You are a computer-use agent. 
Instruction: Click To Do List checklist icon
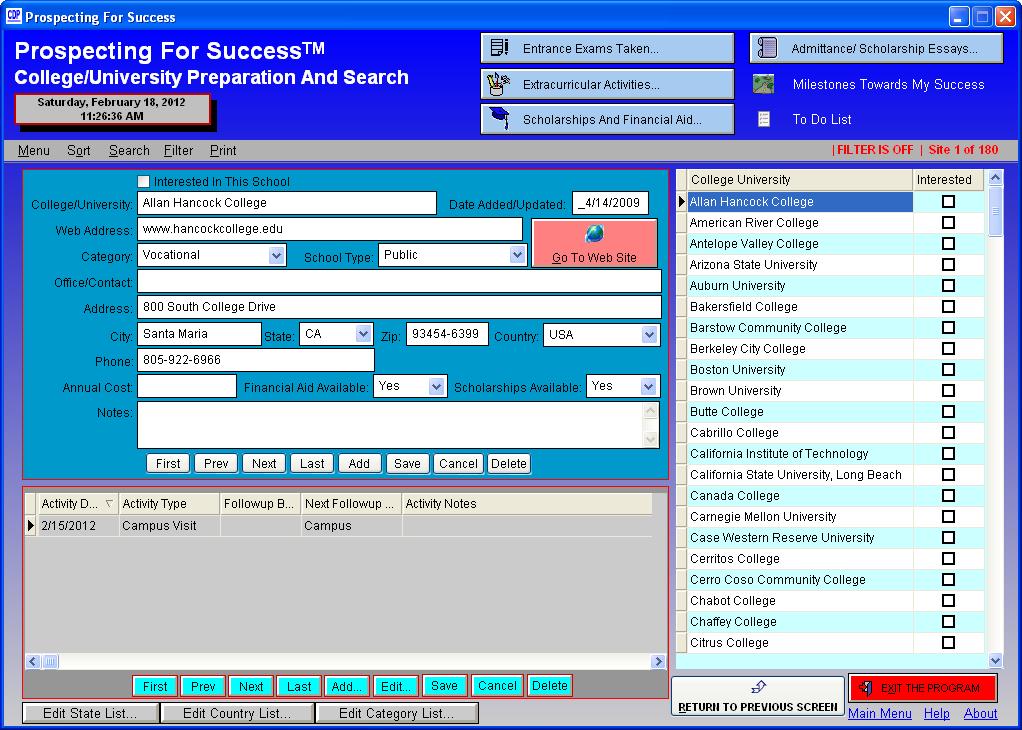pyautogui.click(x=764, y=119)
